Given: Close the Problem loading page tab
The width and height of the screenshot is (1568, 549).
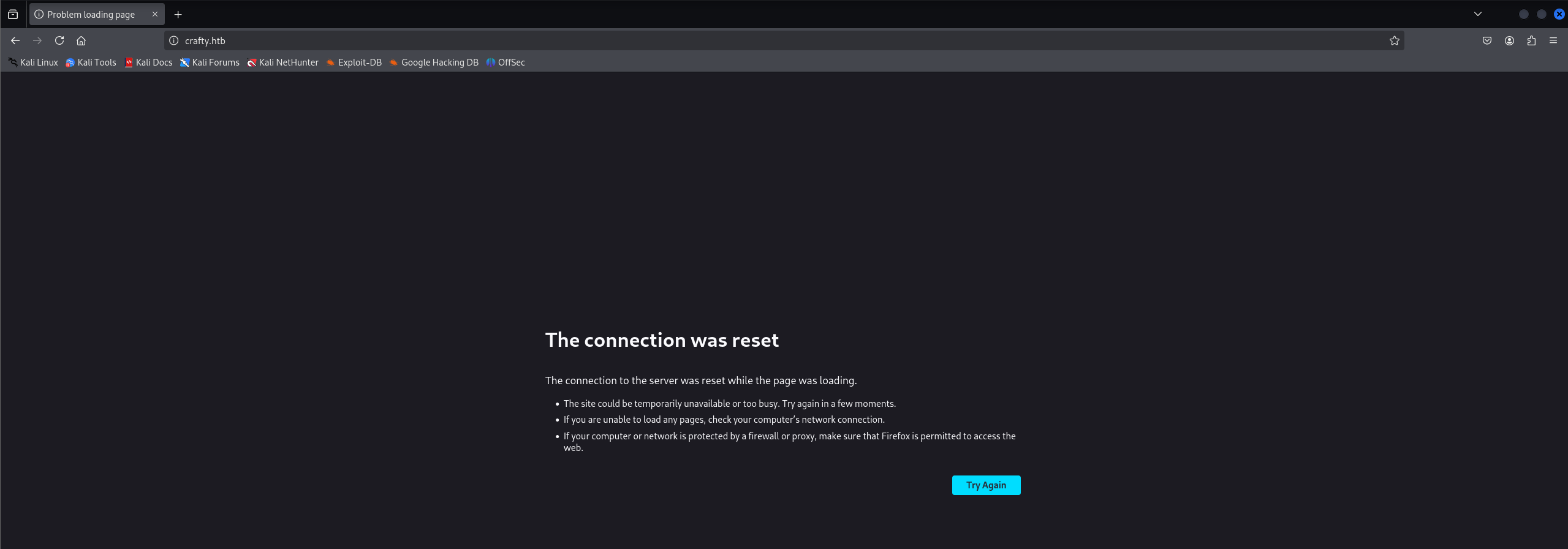Looking at the screenshot, I should [x=155, y=14].
